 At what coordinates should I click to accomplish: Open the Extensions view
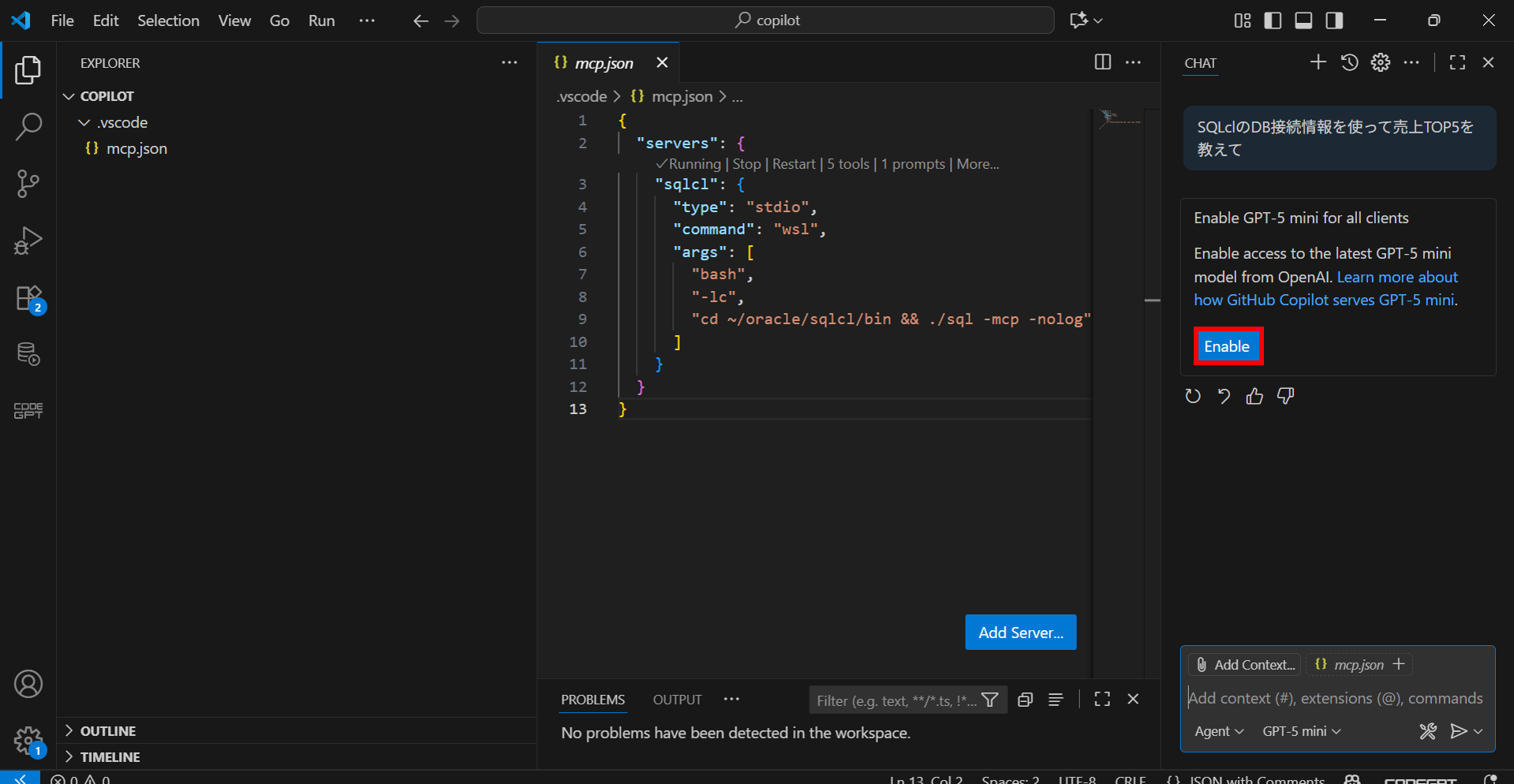28,299
